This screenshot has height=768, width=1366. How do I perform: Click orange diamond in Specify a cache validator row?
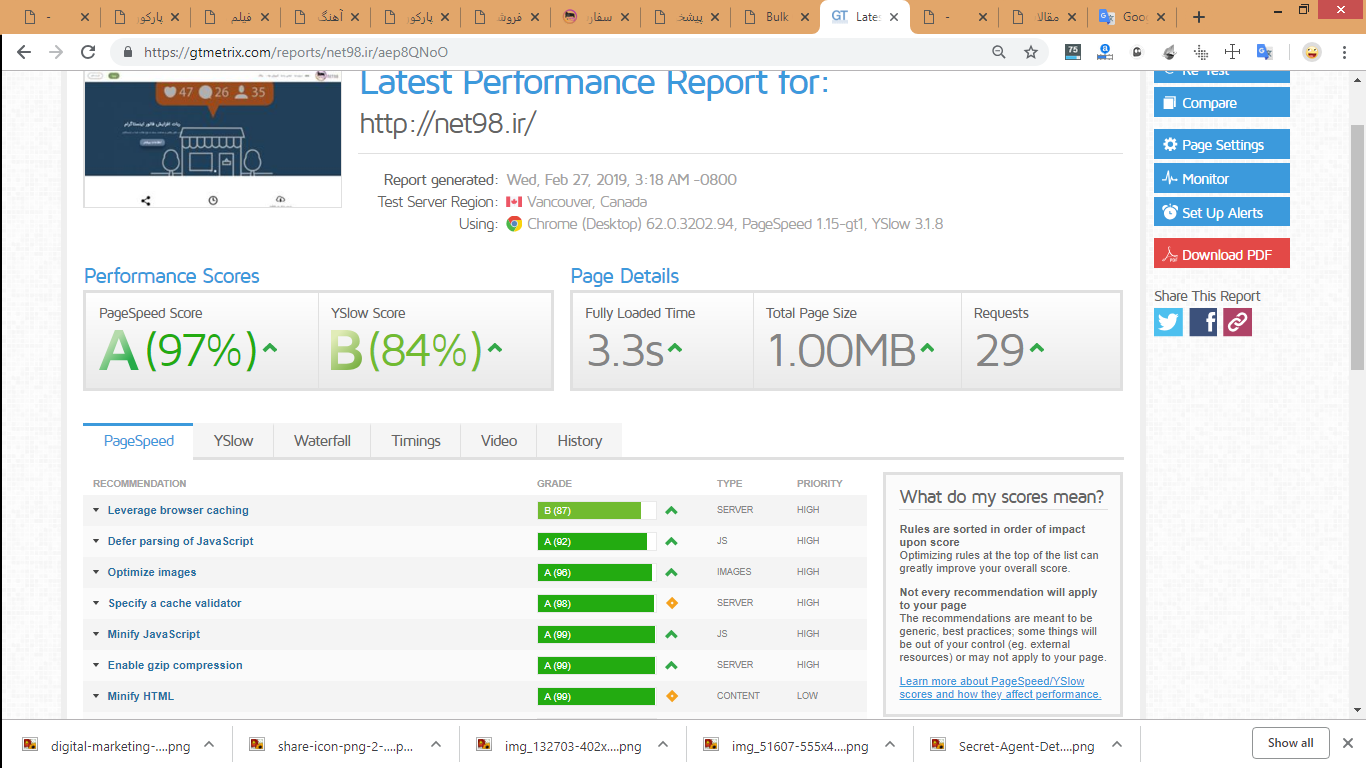672,603
